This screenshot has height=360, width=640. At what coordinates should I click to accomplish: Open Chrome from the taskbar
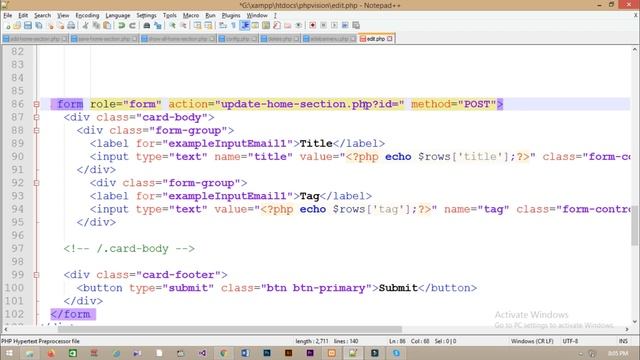223,353
